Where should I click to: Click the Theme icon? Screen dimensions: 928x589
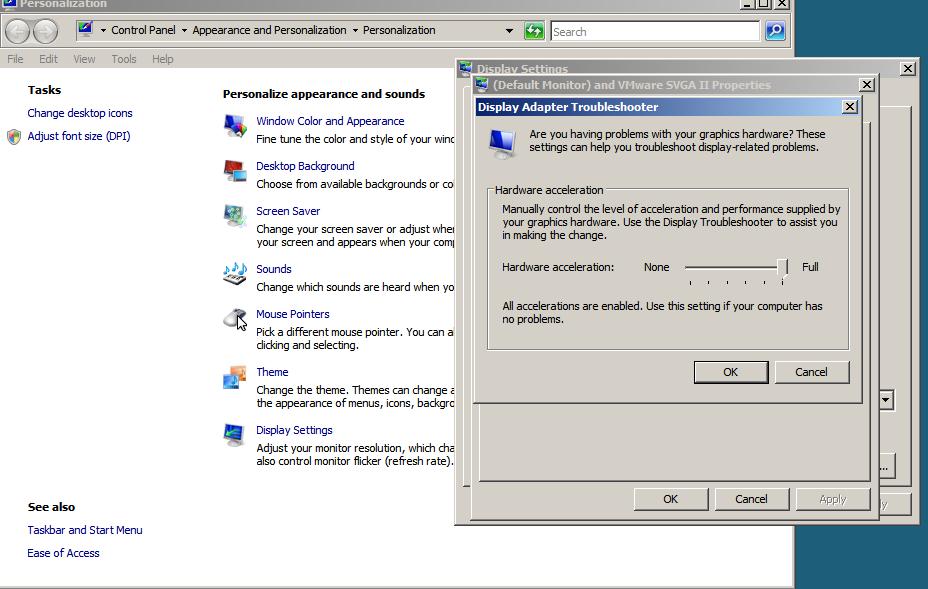[235, 377]
